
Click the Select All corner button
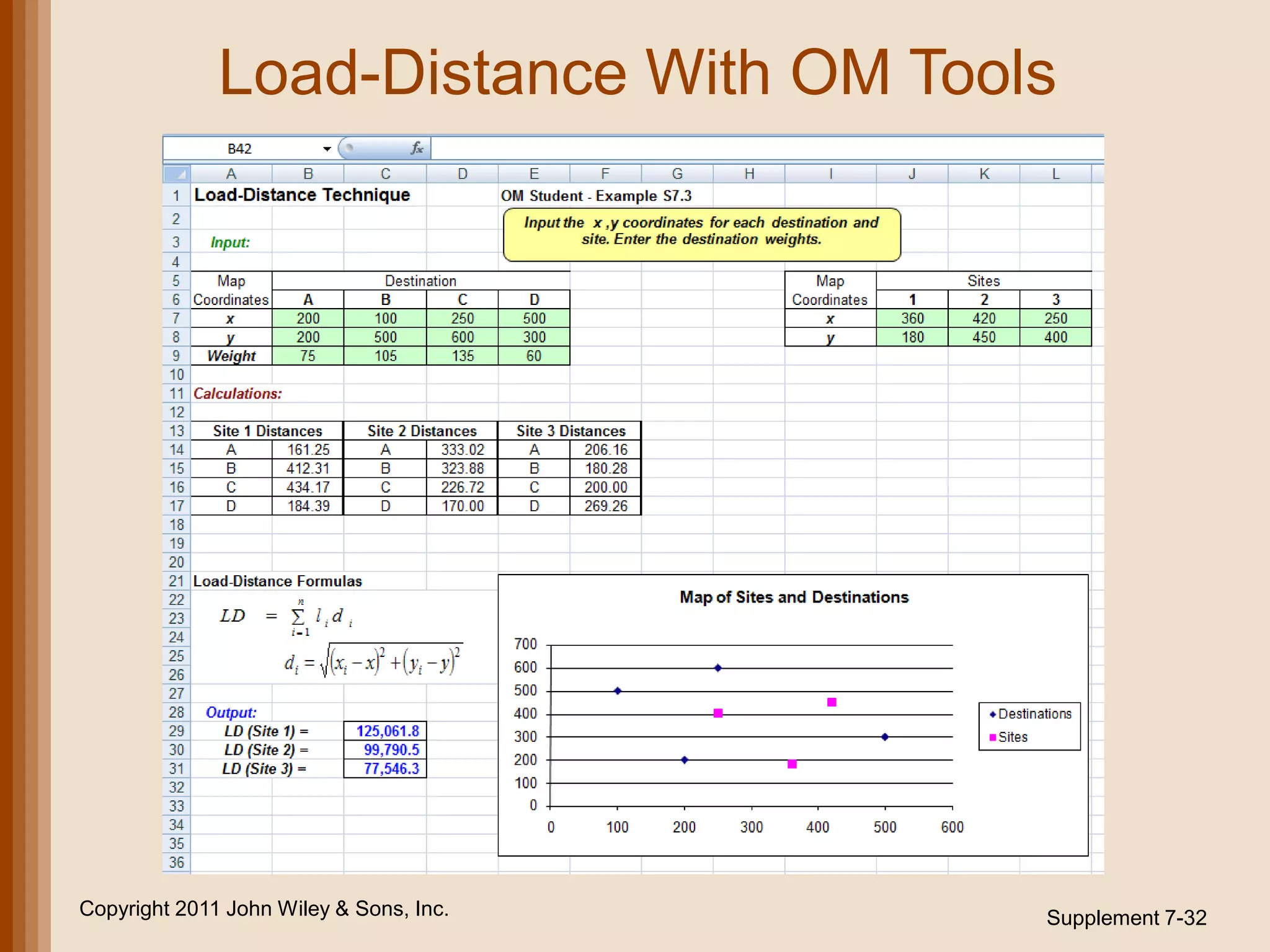tap(176, 174)
